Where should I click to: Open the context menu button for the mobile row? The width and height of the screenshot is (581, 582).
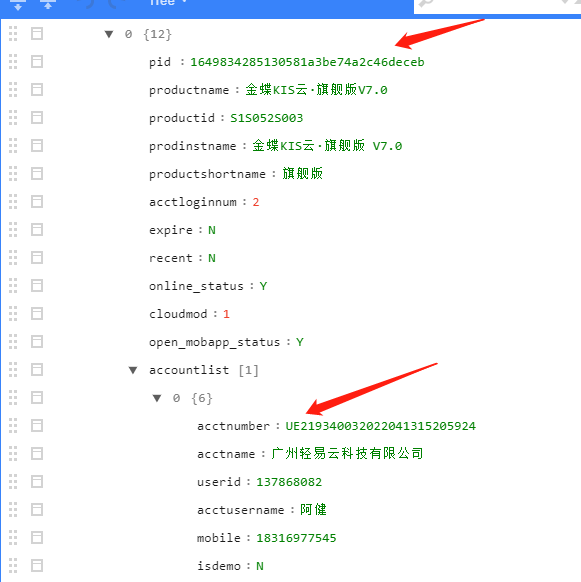pyautogui.click(x=37, y=537)
